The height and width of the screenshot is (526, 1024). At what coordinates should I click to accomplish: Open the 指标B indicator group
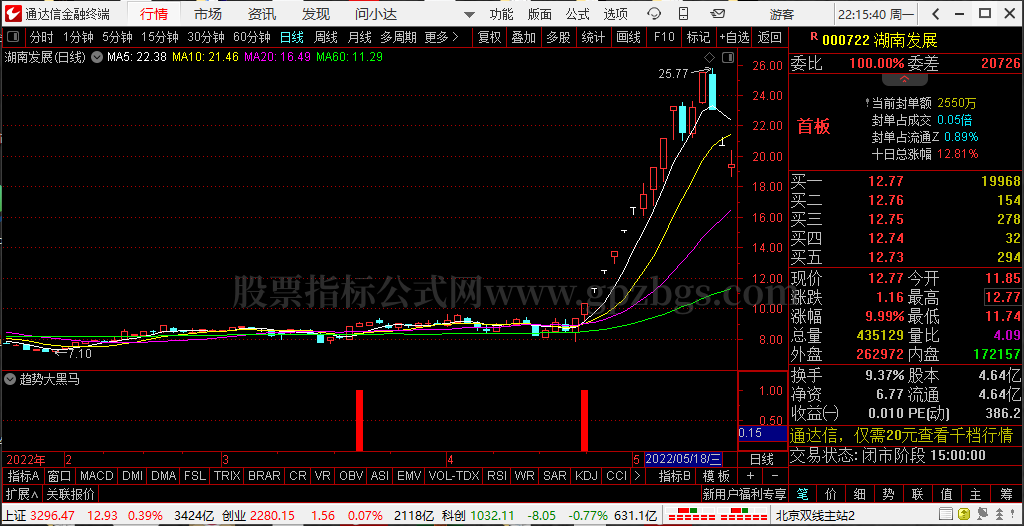(x=675, y=476)
